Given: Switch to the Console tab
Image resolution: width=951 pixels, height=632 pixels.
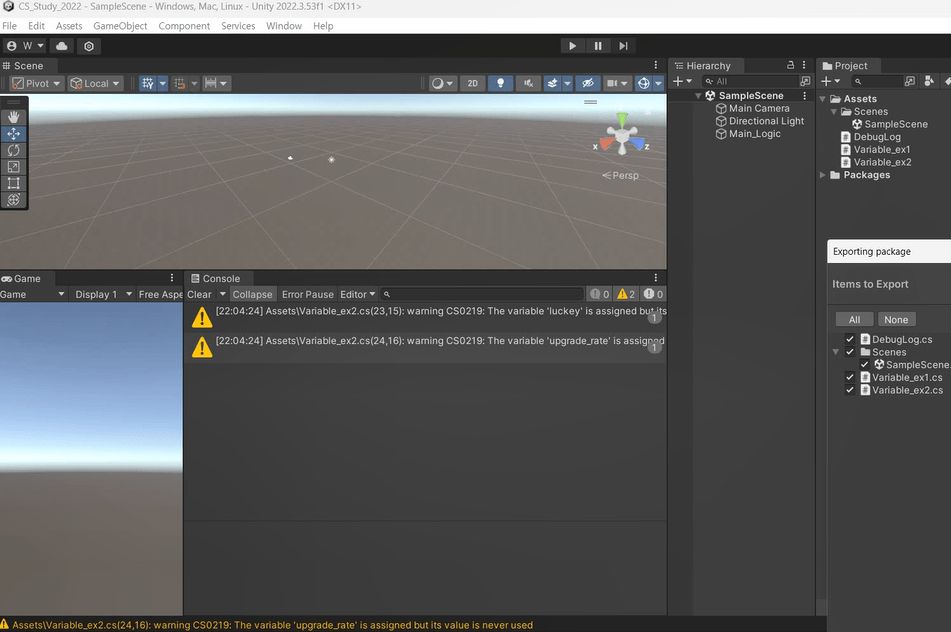Looking at the screenshot, I should click(217, 278).
